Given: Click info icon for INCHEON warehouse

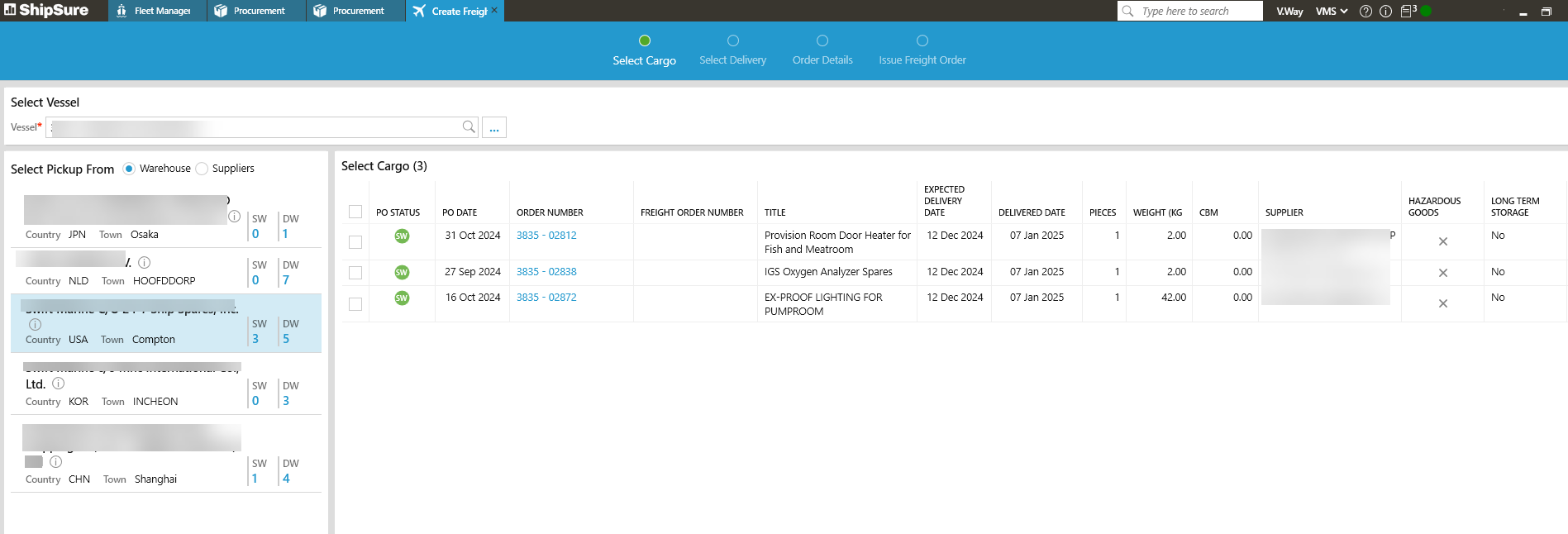Looking at the screenshot, I should [59, 384].
